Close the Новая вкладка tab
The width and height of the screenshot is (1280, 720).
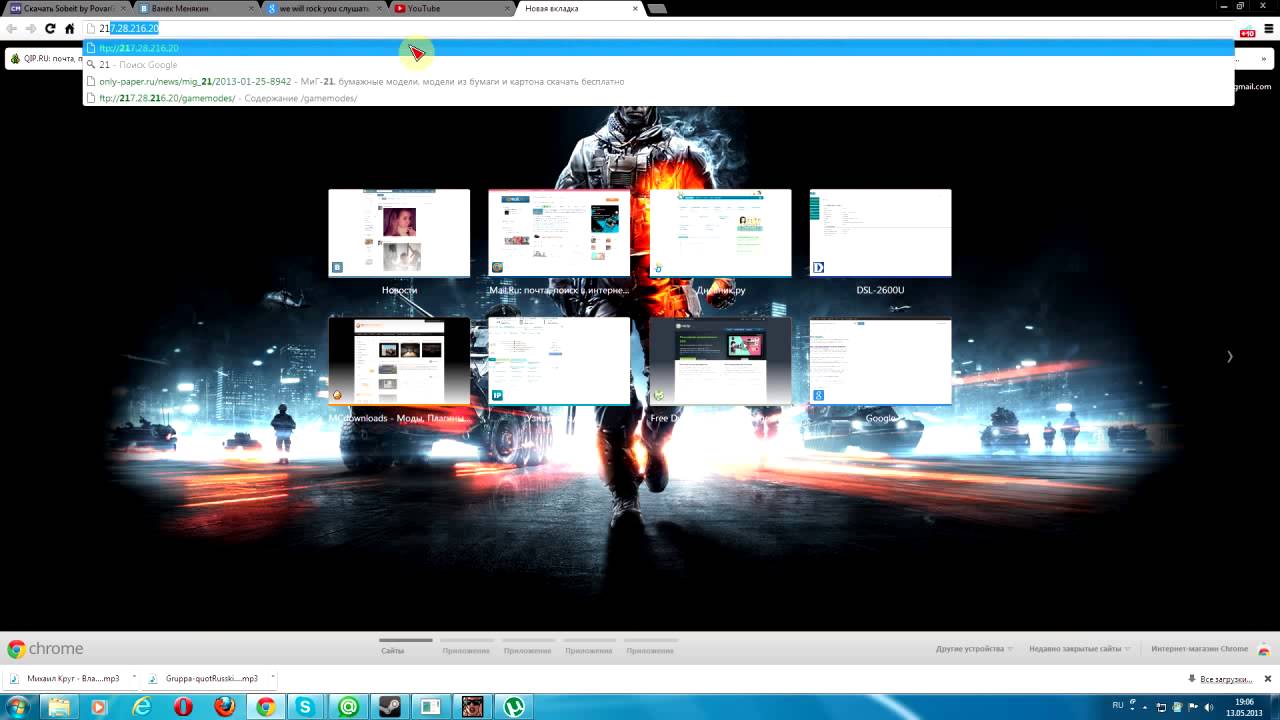point(635,9)
